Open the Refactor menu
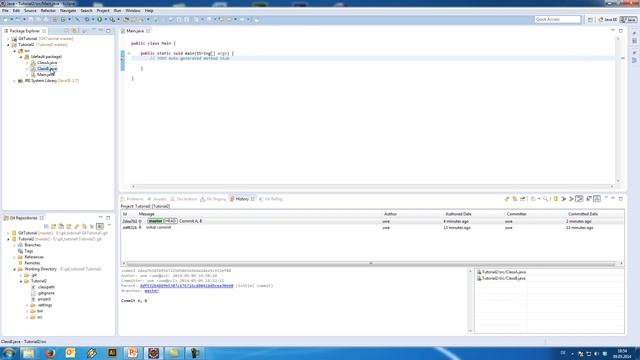Viewport: 640px width, 360px height. 48,11
